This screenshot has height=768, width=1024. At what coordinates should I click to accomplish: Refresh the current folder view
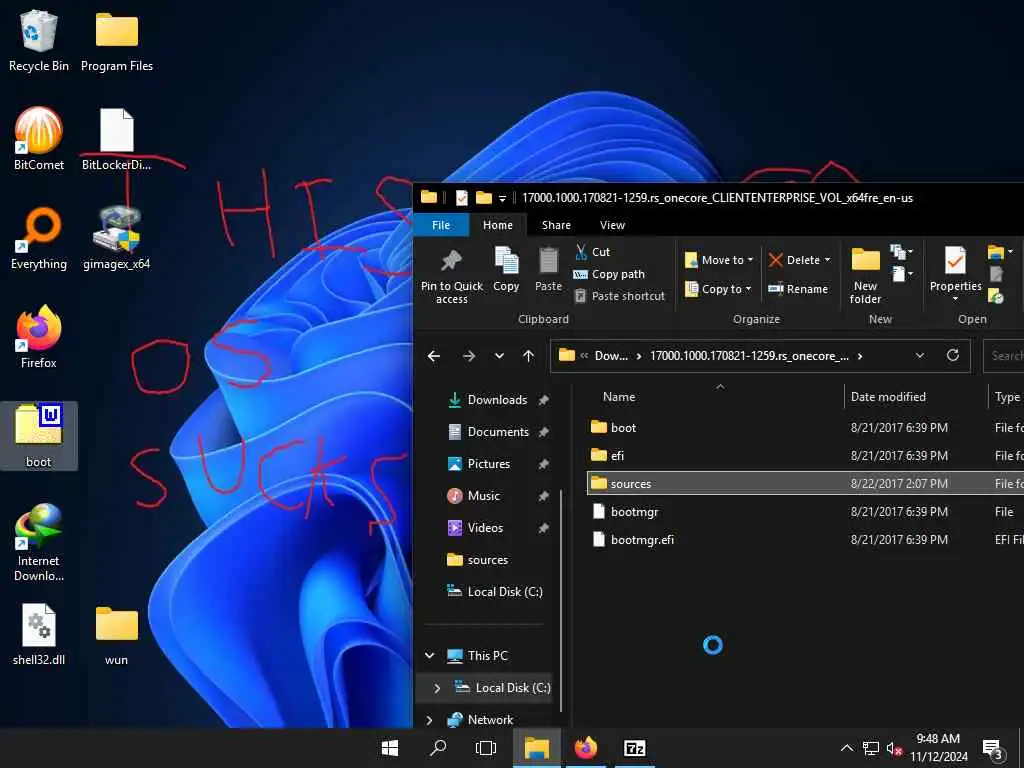click(953, 355)
